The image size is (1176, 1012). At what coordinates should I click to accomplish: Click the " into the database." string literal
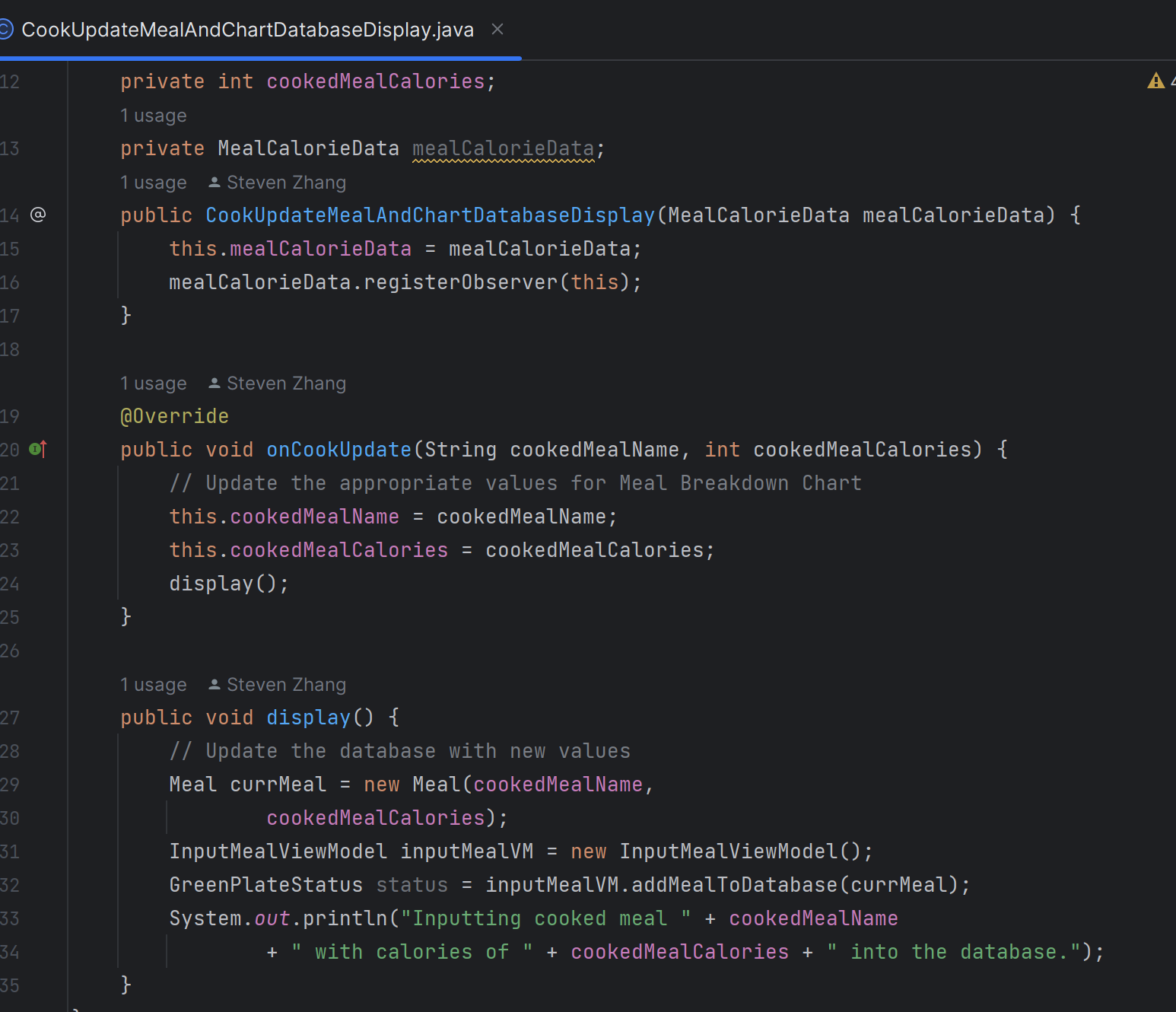coord(954,952)
